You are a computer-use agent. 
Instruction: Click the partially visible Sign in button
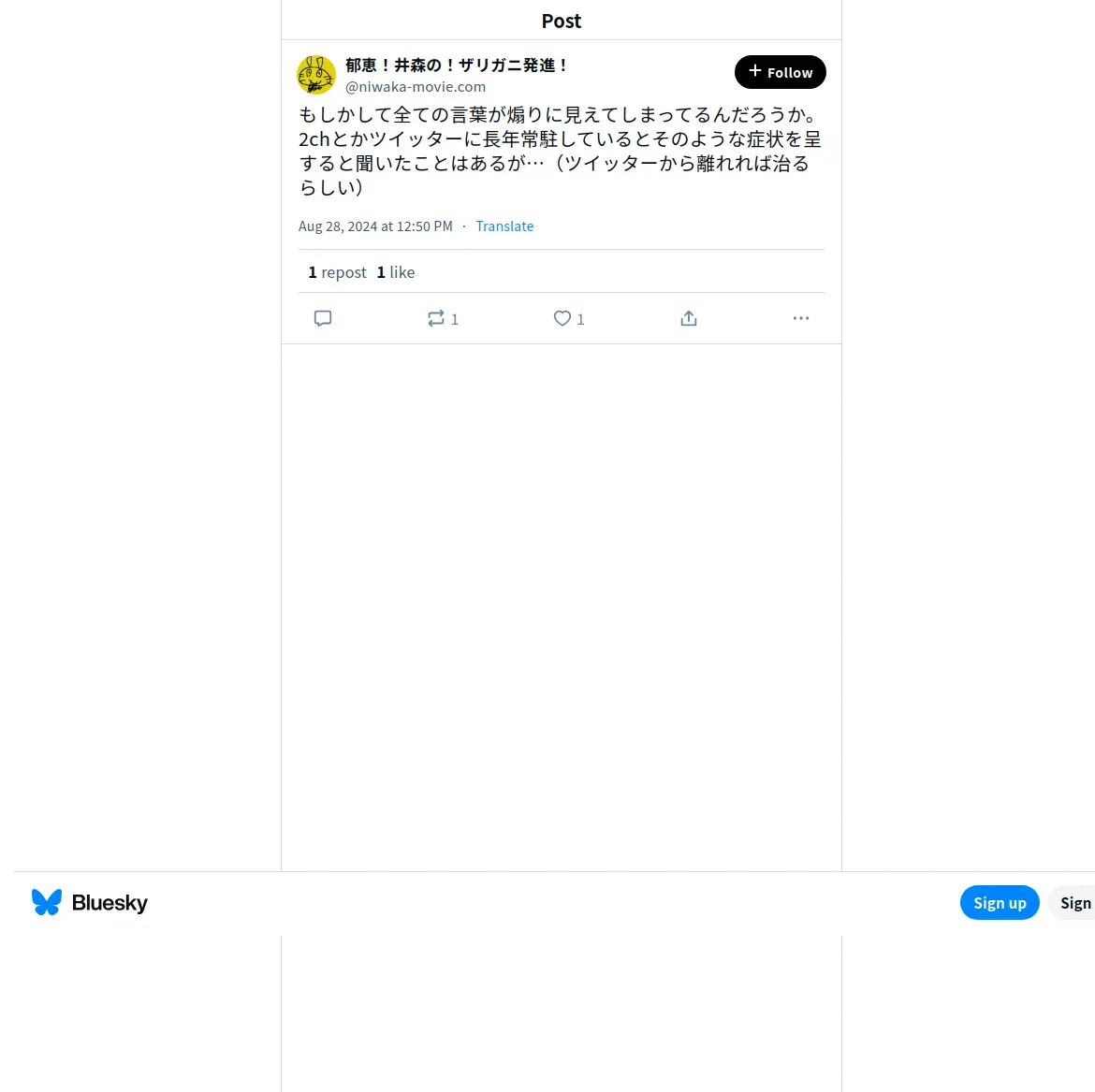(1074, 903)
